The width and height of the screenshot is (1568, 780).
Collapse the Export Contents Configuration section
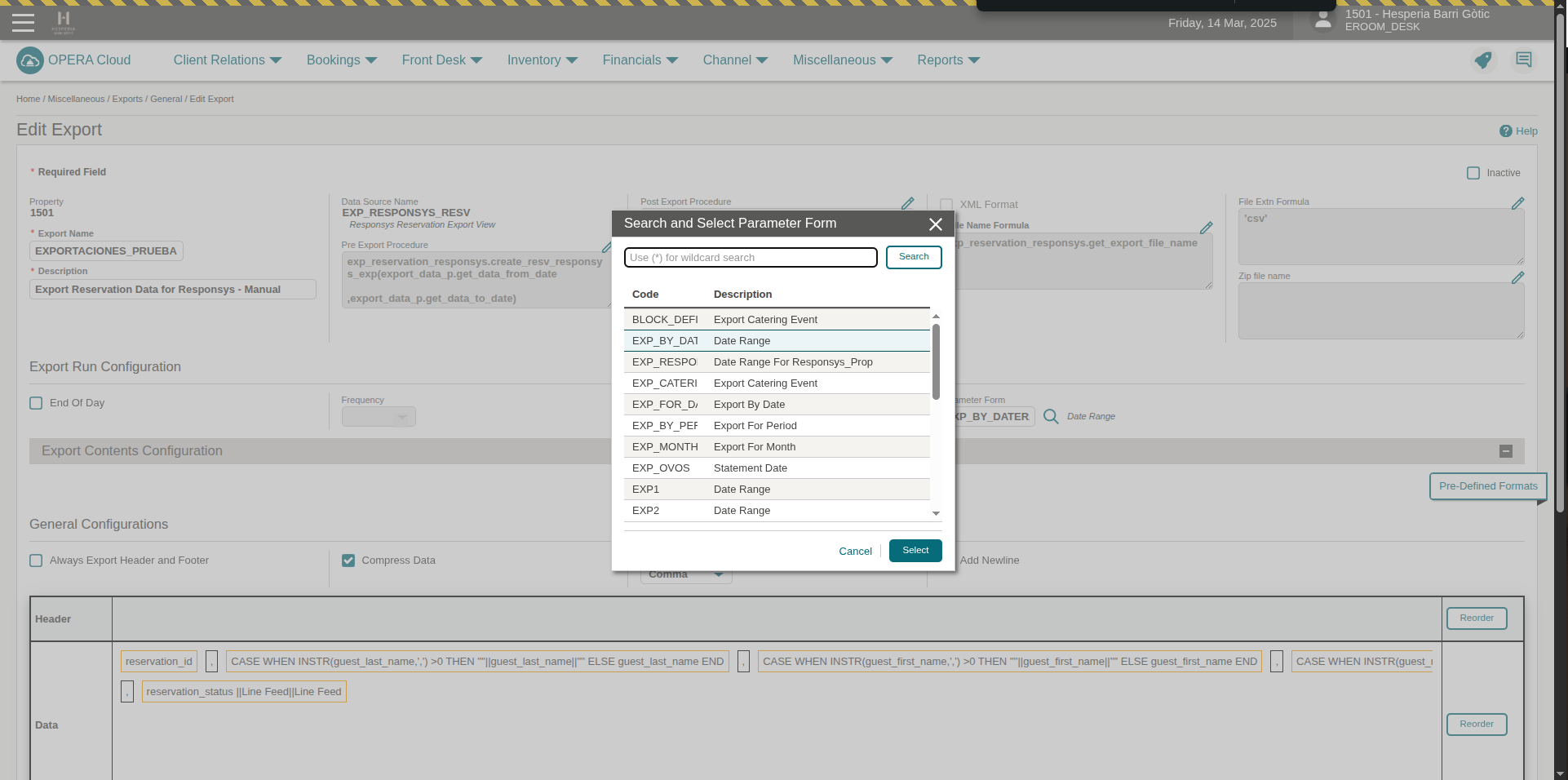[x=1506, y=451]
